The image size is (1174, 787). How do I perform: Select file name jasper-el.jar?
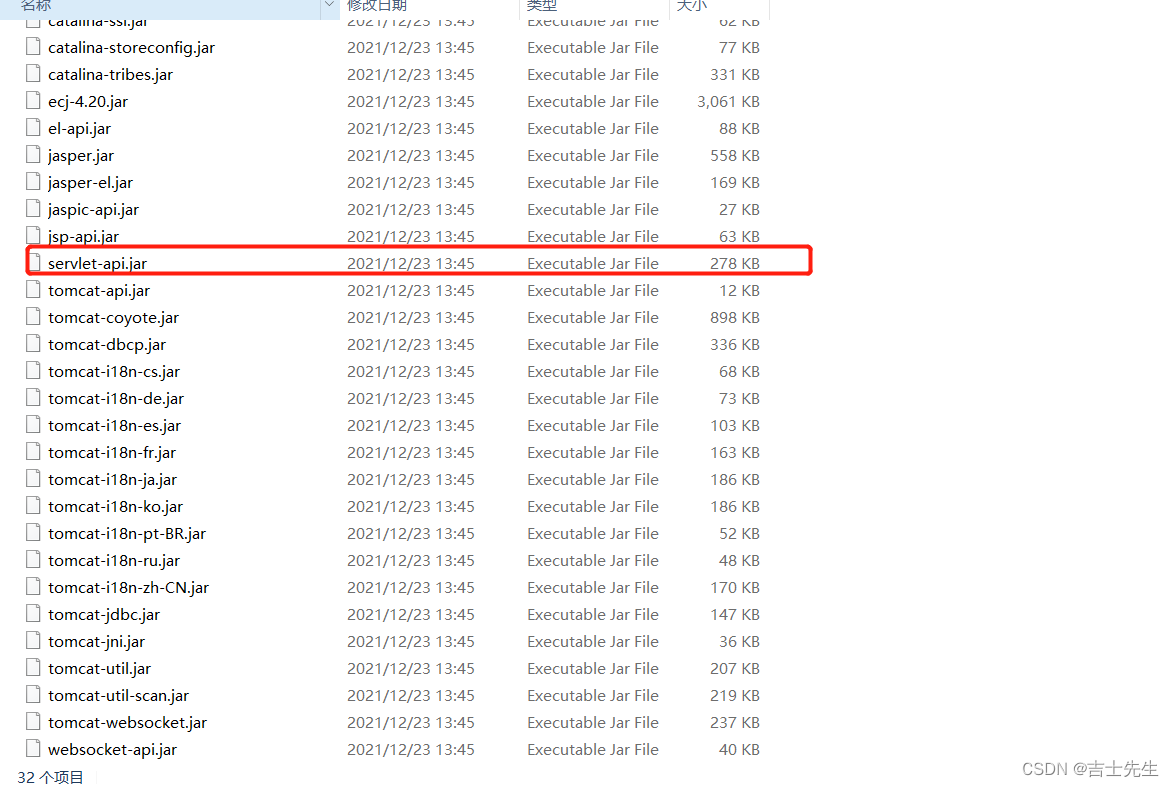click(91, 183)
